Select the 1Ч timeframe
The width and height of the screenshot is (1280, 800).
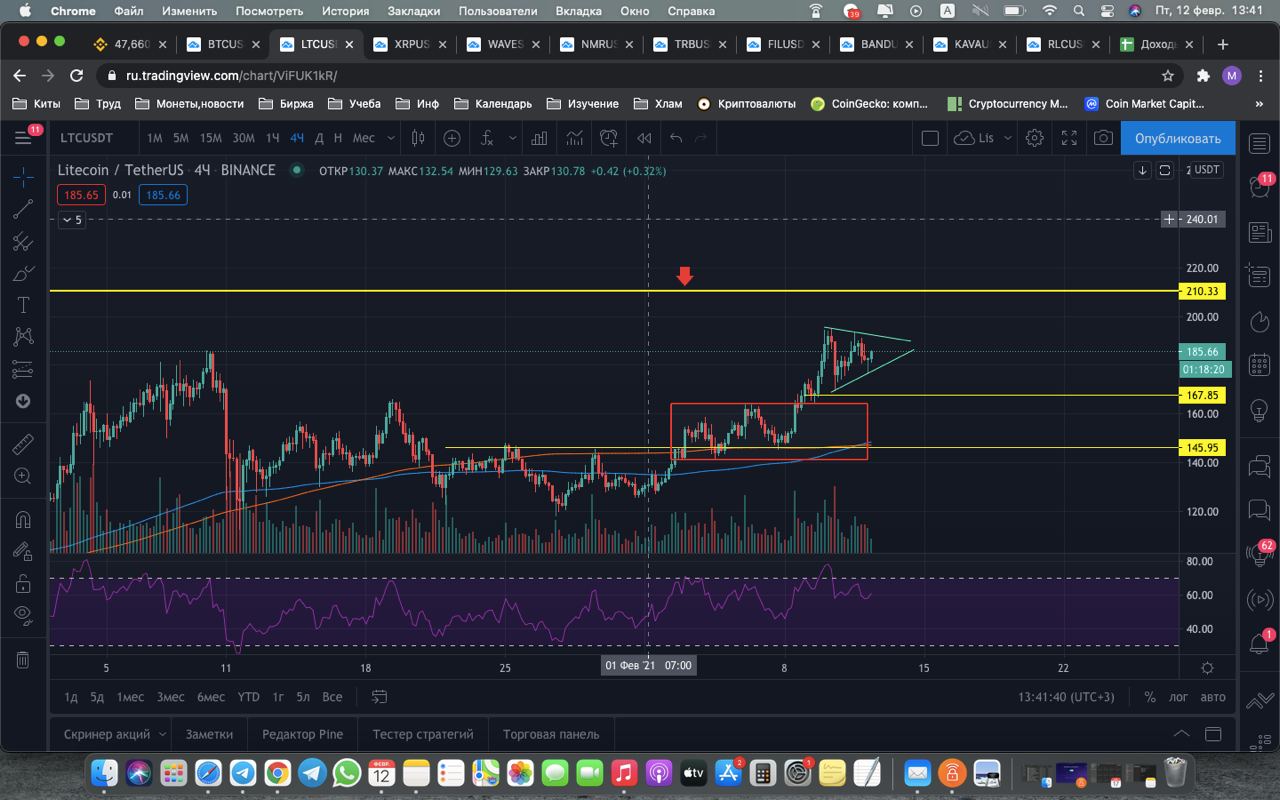coord(272,138)
